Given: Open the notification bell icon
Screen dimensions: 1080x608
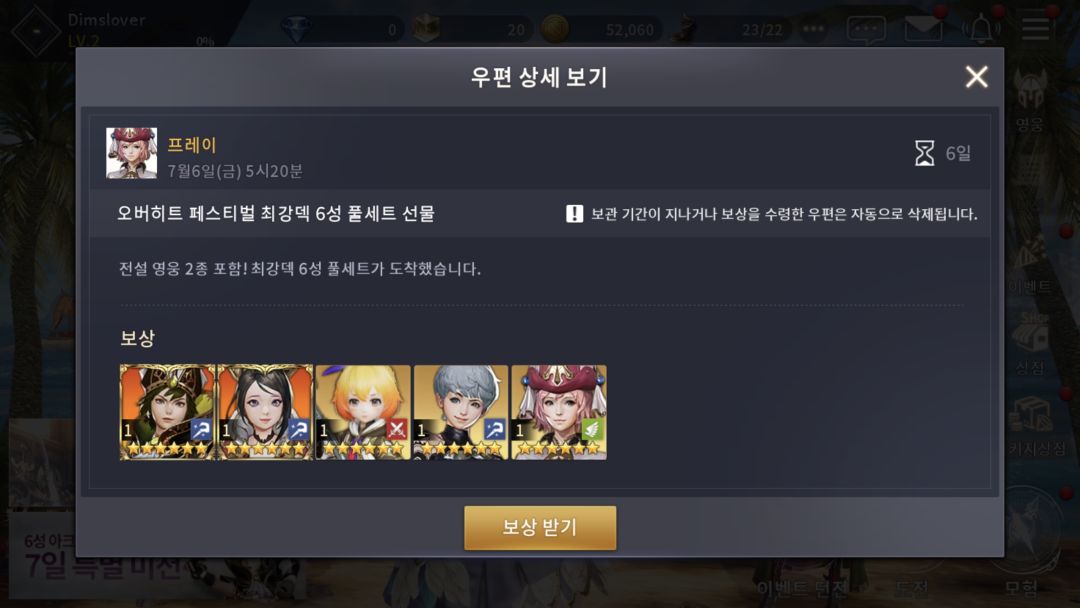Looking at the screenshot, I should pyautogui.click(x=981, y=29).
